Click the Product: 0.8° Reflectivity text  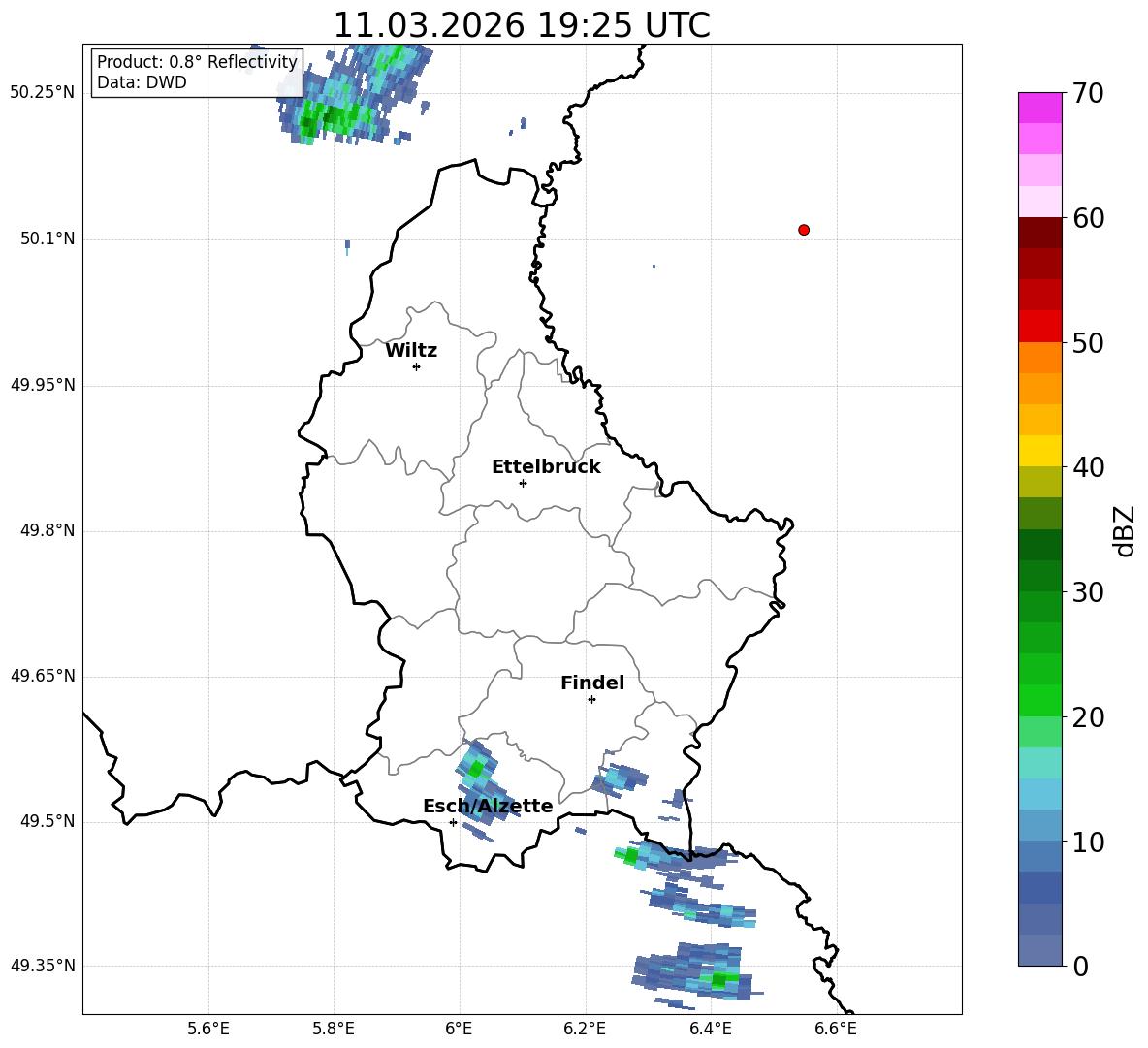tap(197, 62)
